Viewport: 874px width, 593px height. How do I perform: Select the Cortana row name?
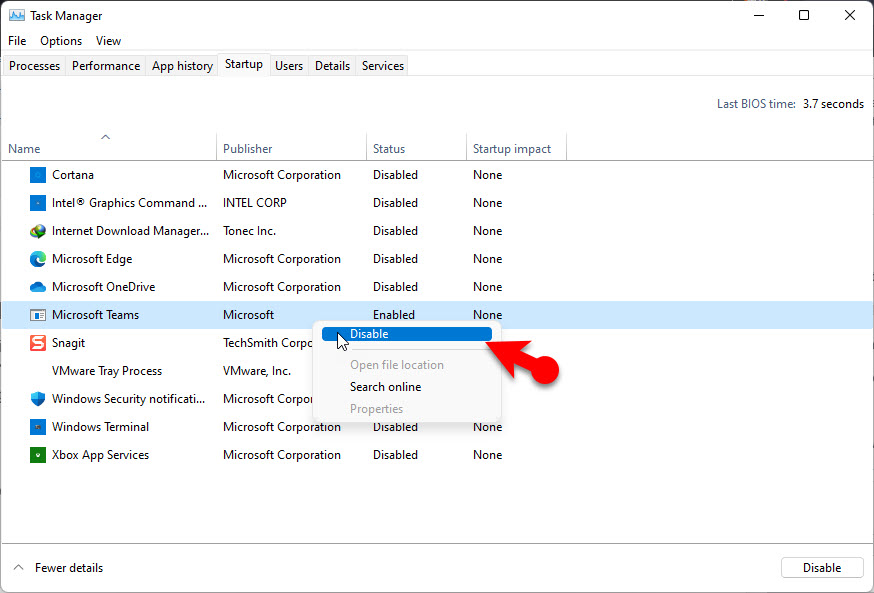pyautogui.click(x=72, y=175)
